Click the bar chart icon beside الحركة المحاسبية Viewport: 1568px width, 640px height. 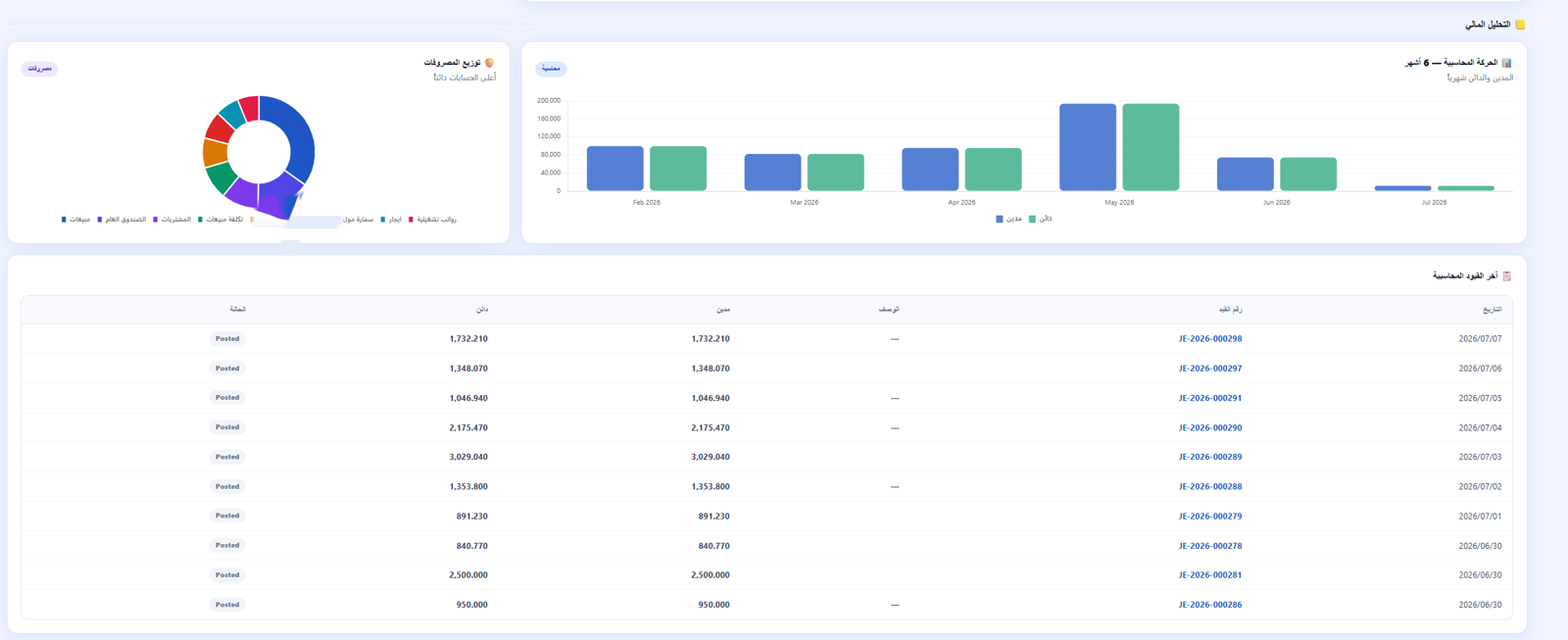point(1506,63)
